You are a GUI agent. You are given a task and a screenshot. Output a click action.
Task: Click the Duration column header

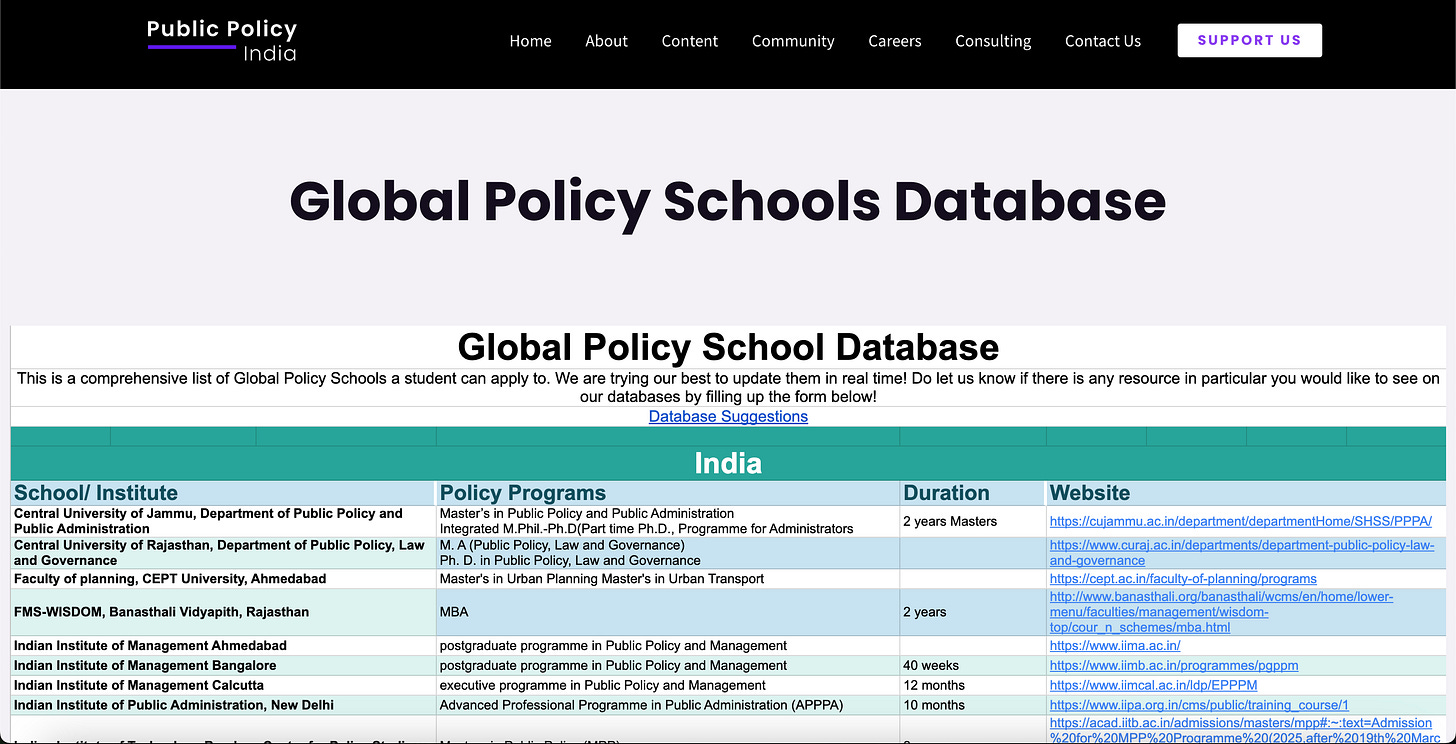(x=973, y=493)
